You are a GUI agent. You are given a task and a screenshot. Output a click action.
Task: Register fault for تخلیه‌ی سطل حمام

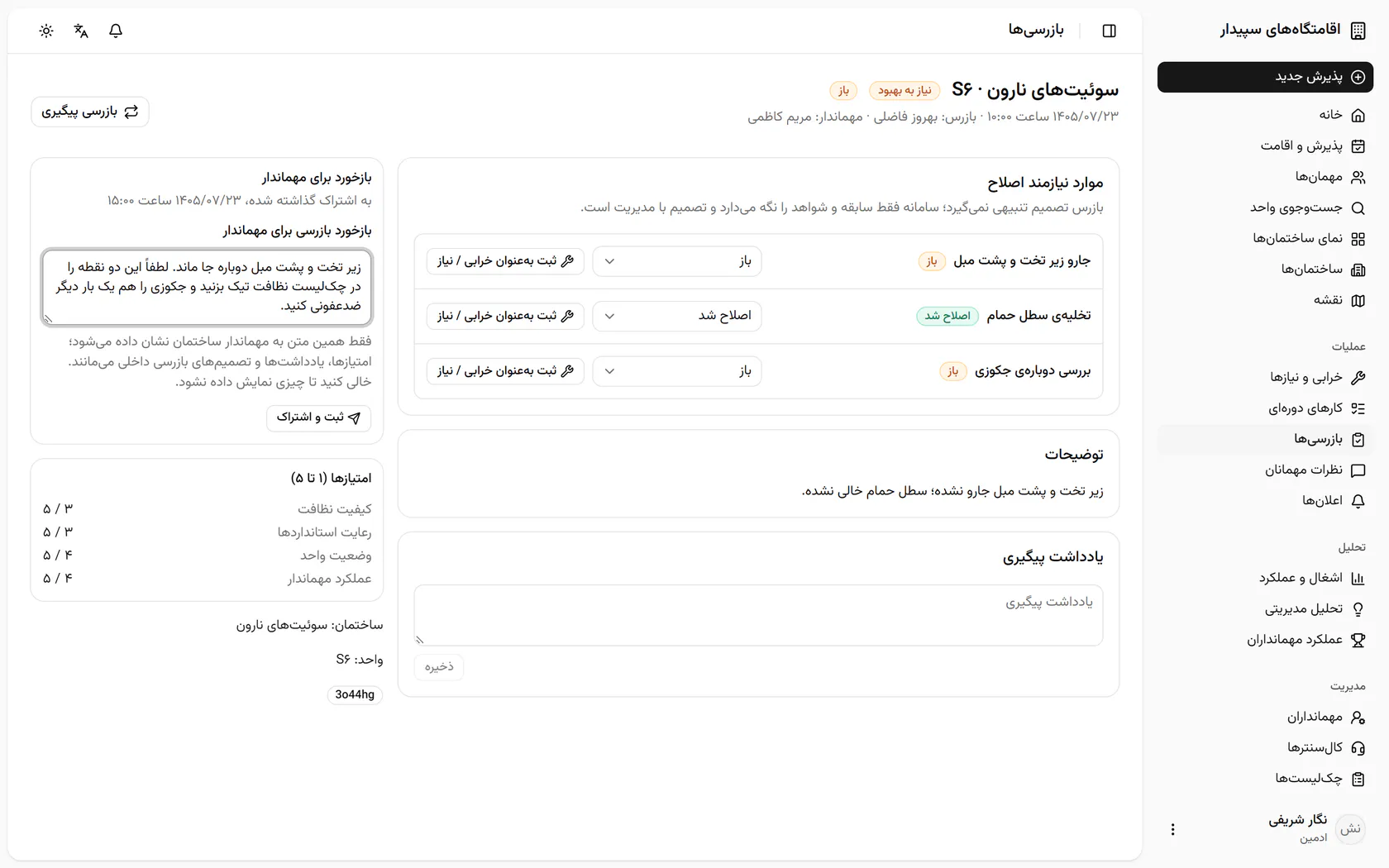coord(505,316)
